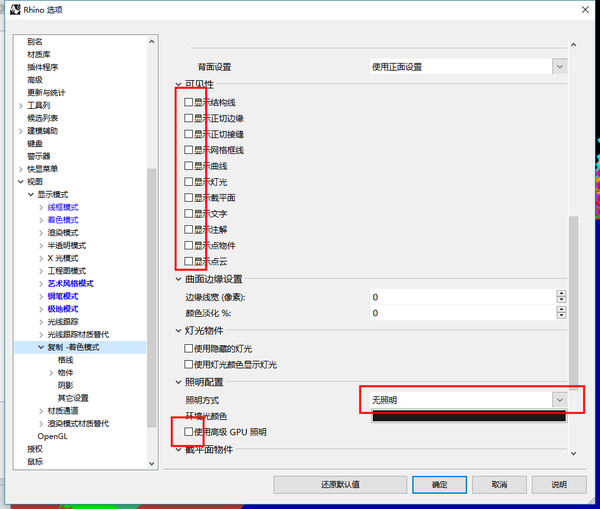Viewport: 600px width, 509px height.
Task: Expand the 工具列 tree node
Action: [21, 106]
